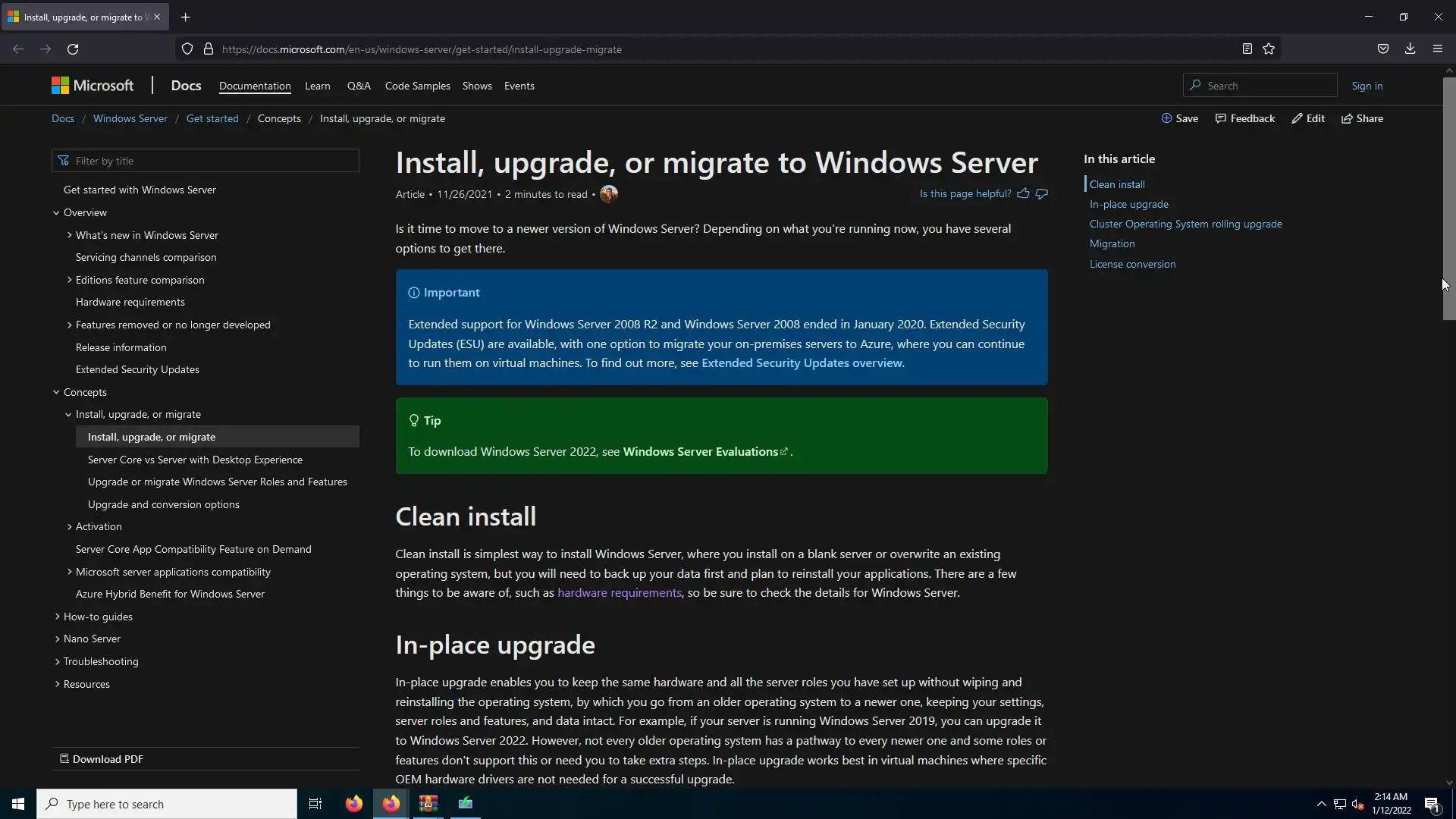Open the Share page option

pos(1362,118)
